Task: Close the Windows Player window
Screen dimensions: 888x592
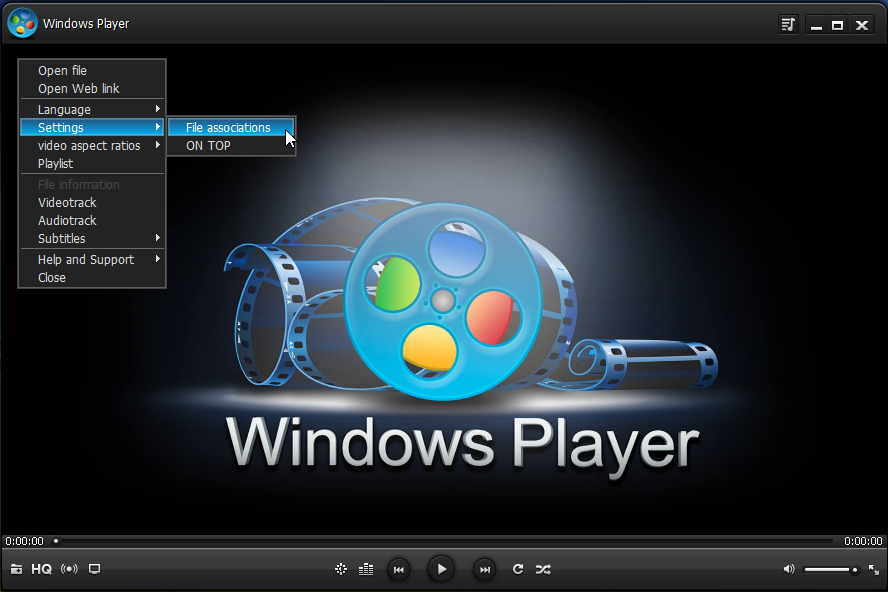Action: (862, 25)
